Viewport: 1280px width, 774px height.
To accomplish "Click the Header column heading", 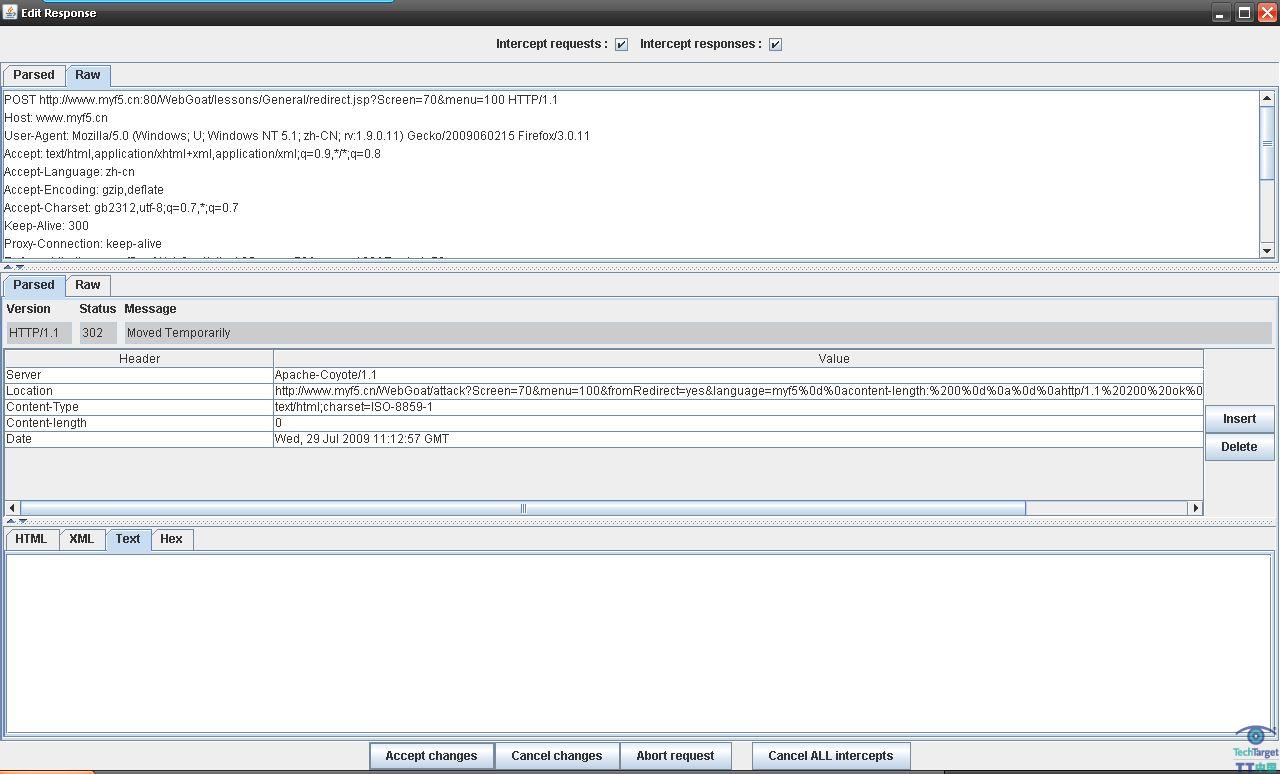I will [139, 358].
